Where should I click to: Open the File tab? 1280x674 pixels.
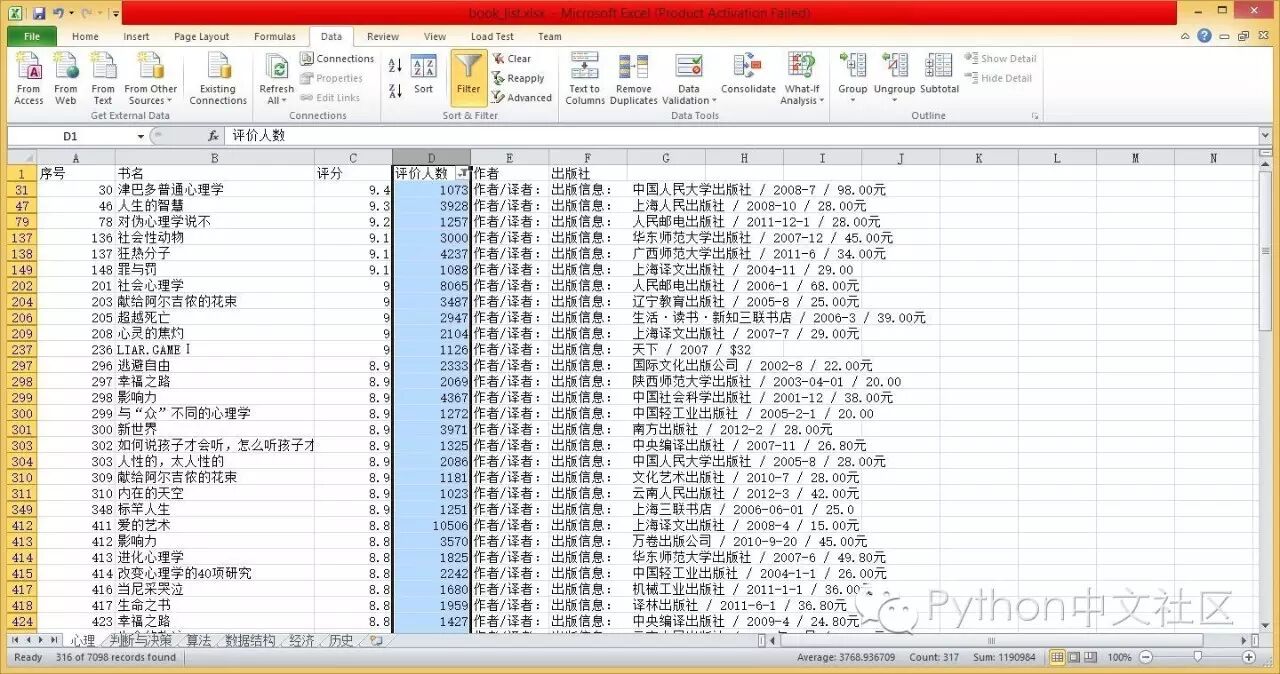point(32,37)
